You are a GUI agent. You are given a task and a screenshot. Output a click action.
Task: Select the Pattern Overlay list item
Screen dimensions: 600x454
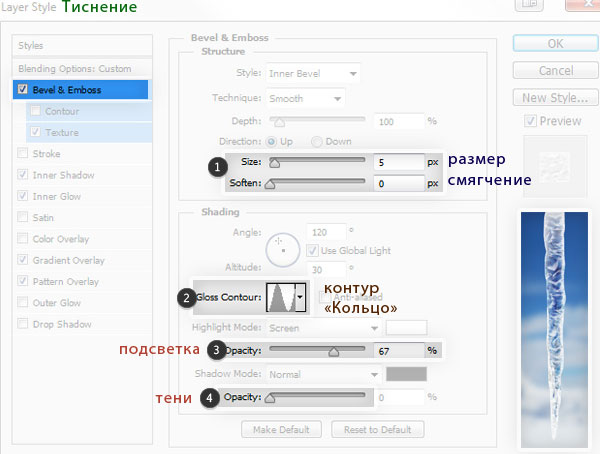point(66,282)
